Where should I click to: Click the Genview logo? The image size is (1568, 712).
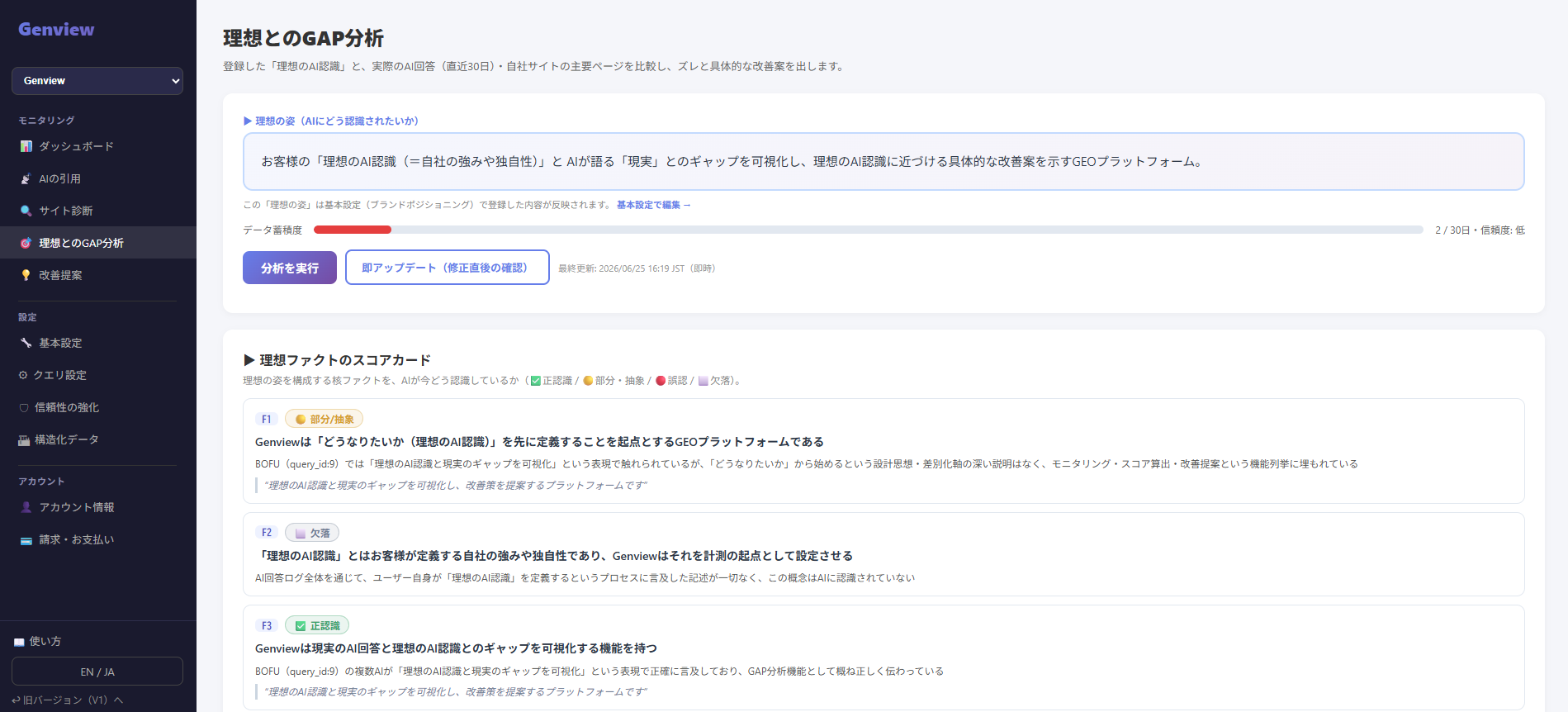56,30
